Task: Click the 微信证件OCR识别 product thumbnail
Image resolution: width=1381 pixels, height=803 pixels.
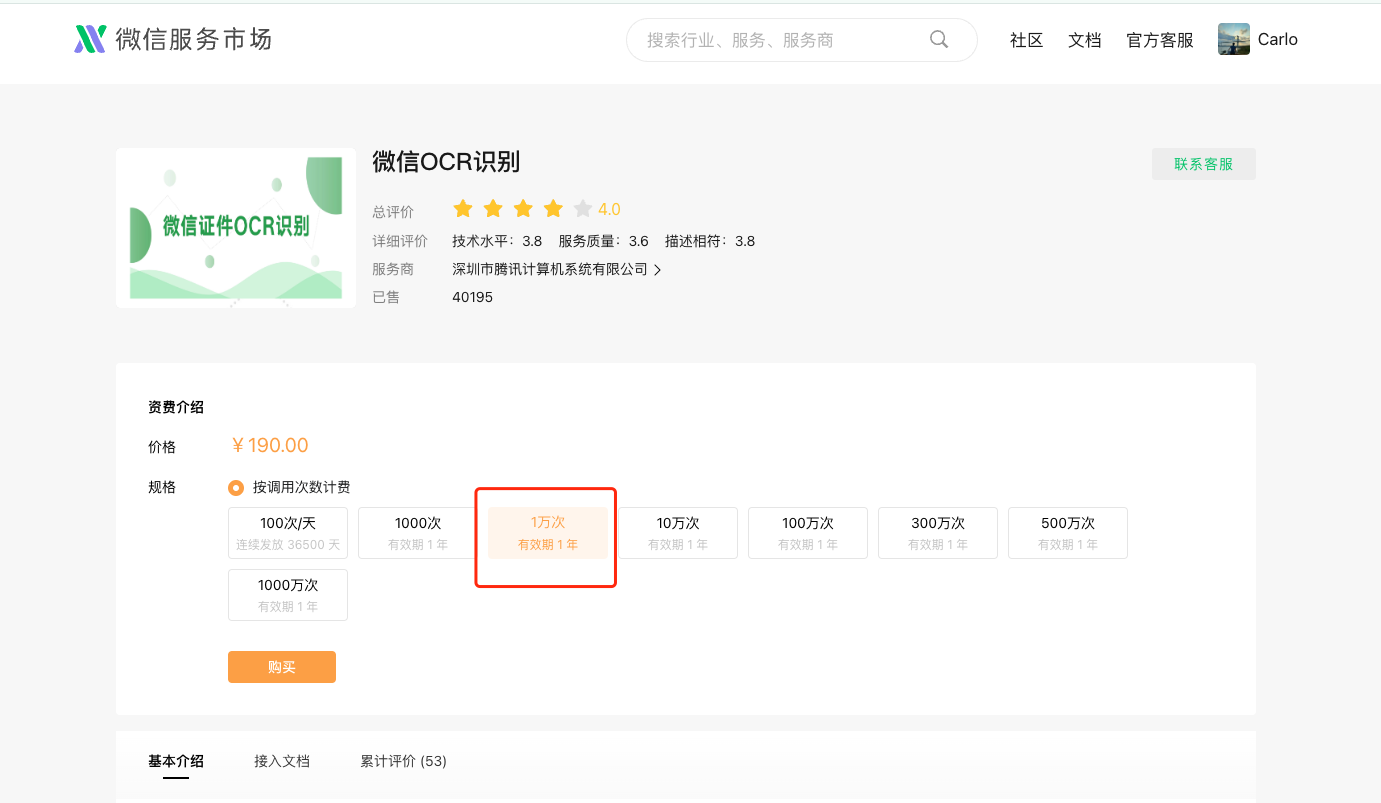Action: point(236,228)
